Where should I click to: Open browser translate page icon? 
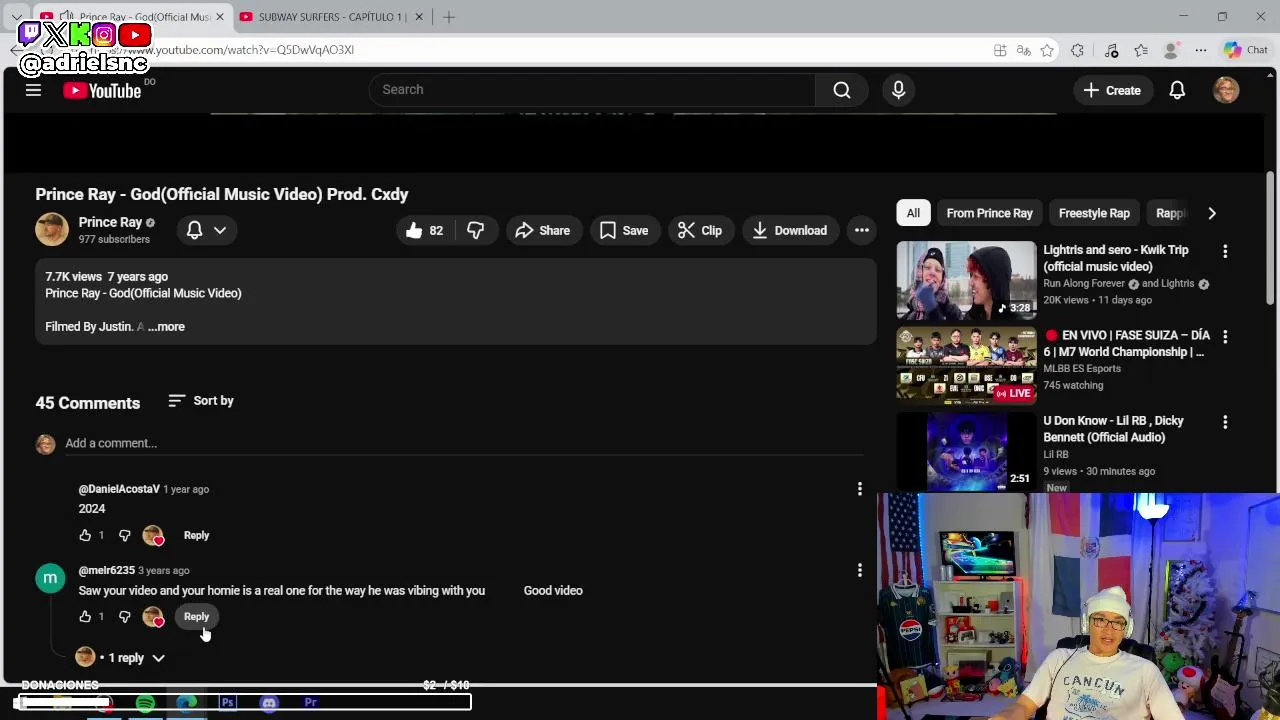click(x=1023, y=50)
